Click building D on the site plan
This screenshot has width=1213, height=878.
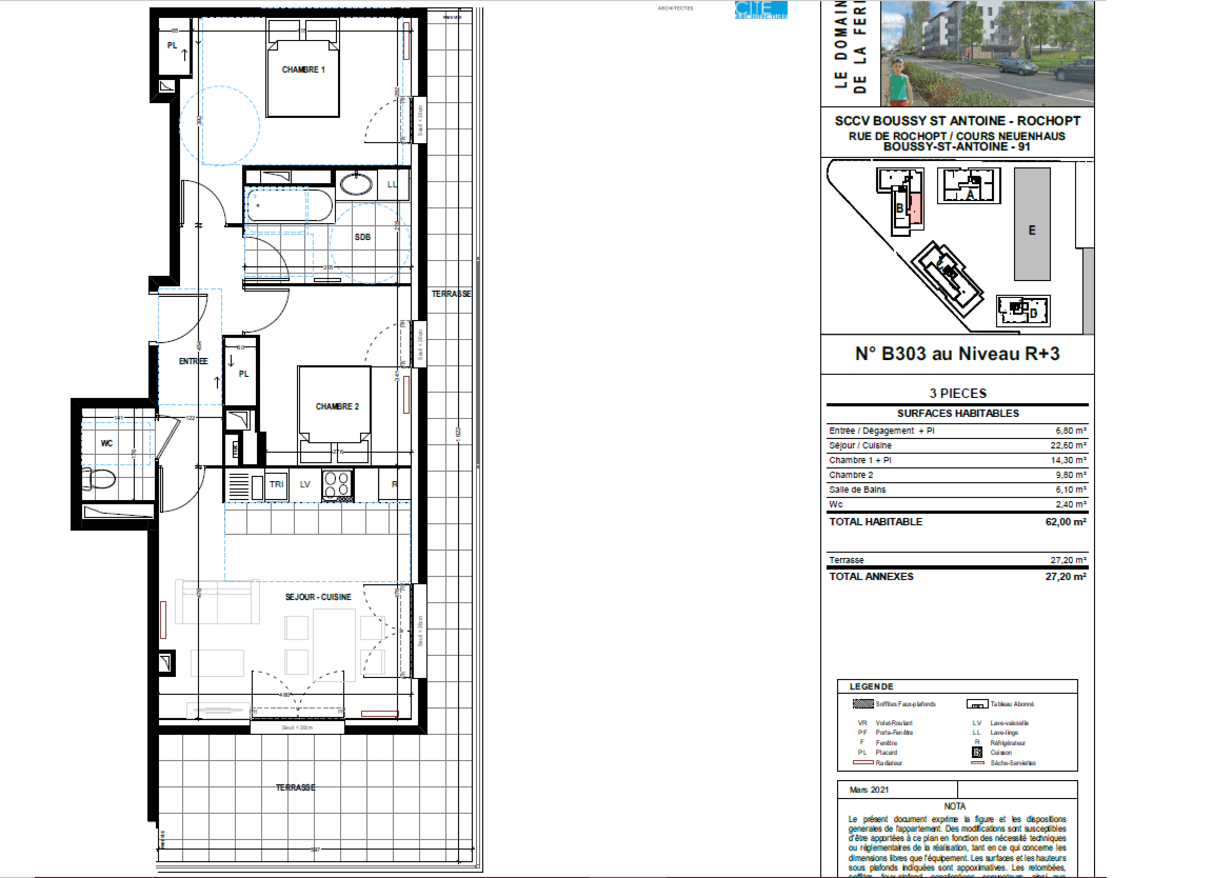coord(1022,310)
